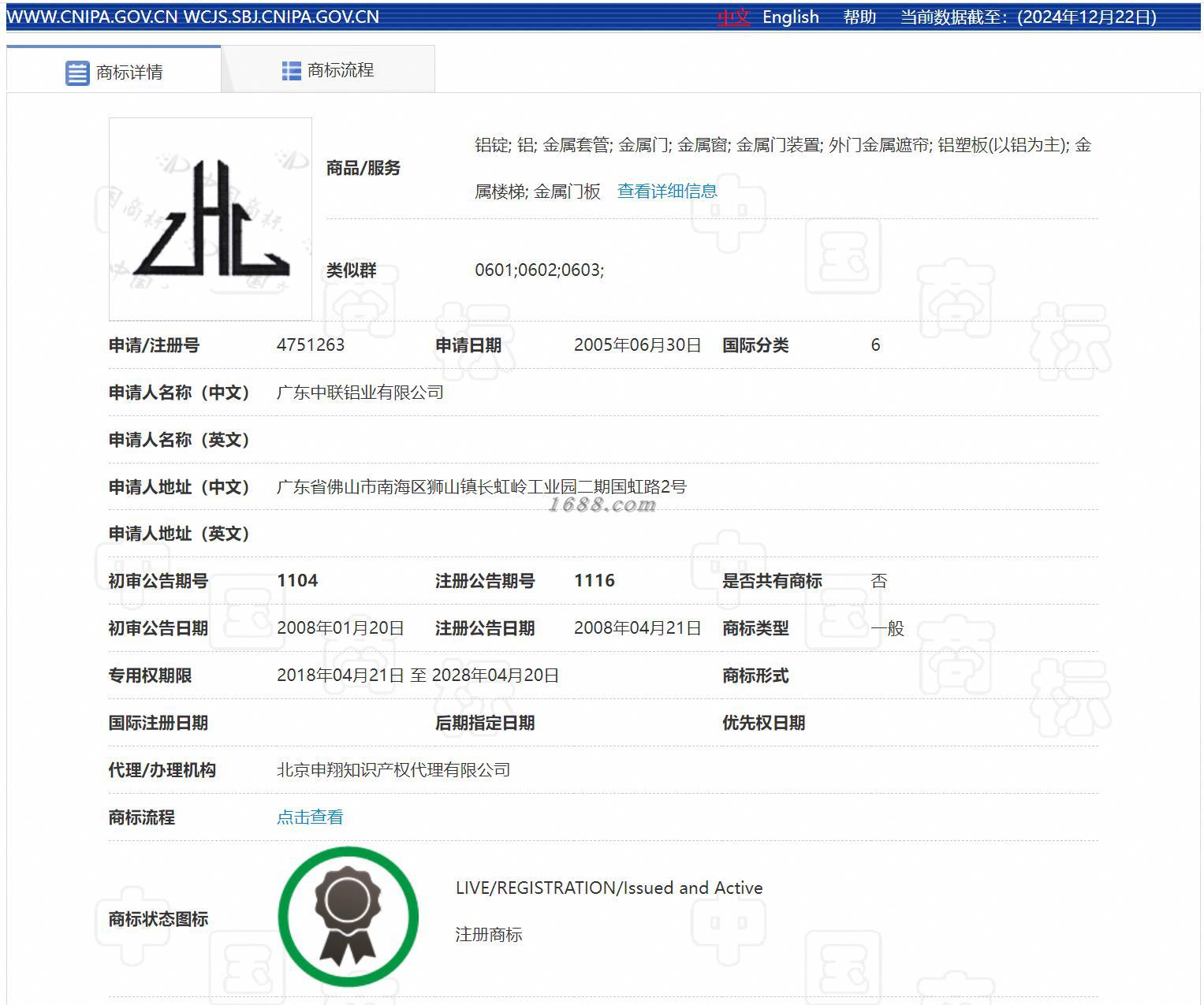Open the 帮助 help link

pyautogui.click(x=859, y=17)
